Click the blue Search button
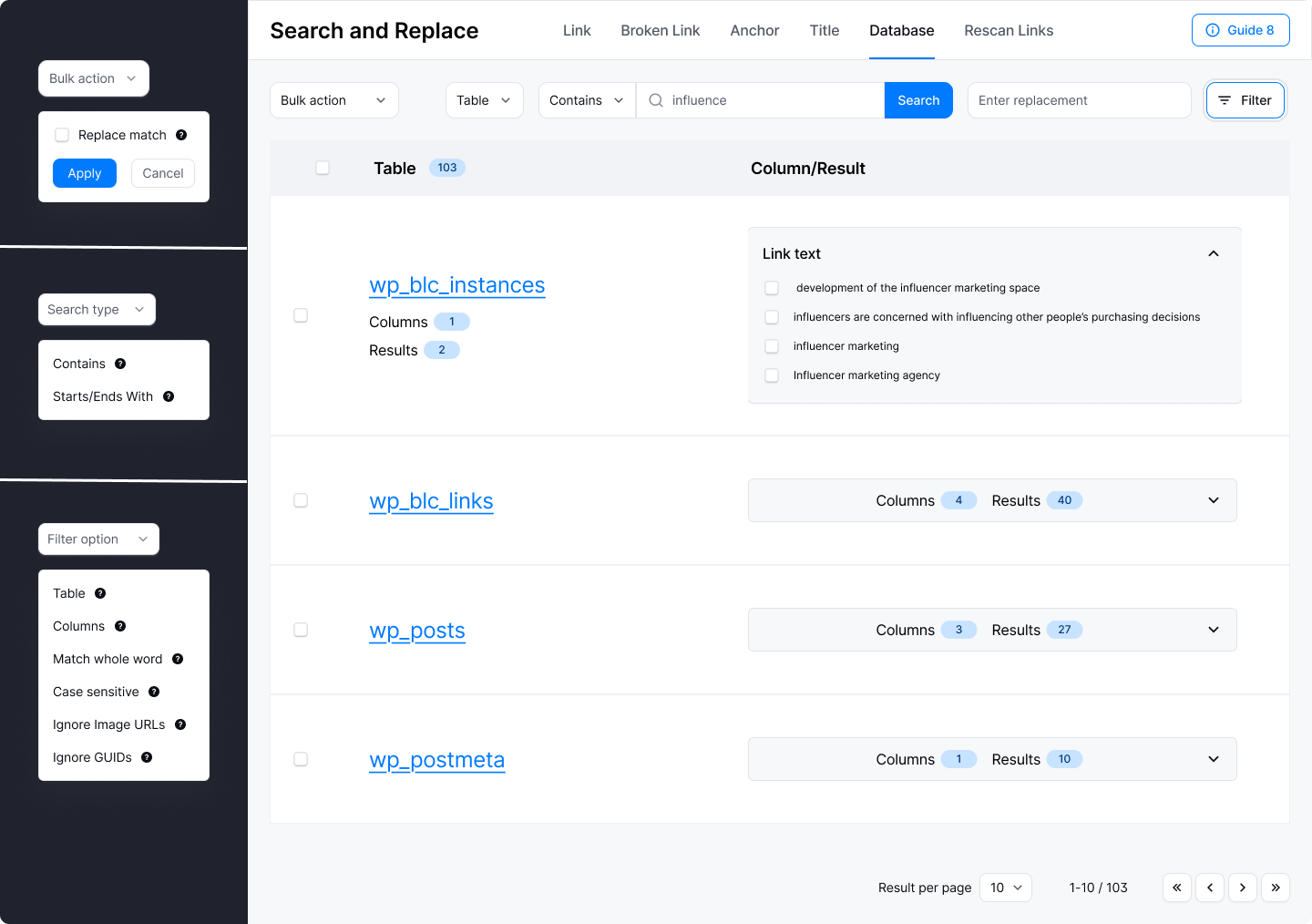Image resolution: width=1312 pixels, height=924 pixels. (918, 100)
